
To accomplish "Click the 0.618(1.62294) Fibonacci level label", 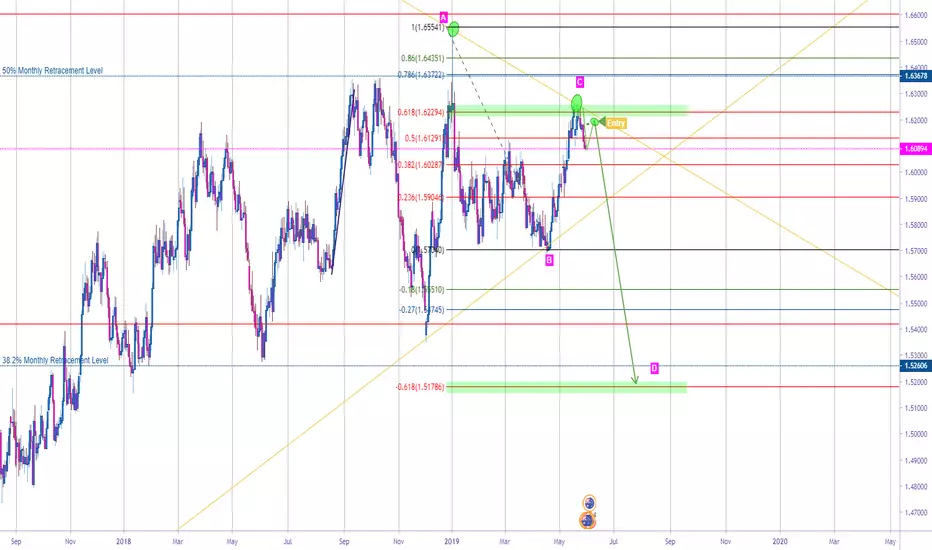I will (421, 112).
